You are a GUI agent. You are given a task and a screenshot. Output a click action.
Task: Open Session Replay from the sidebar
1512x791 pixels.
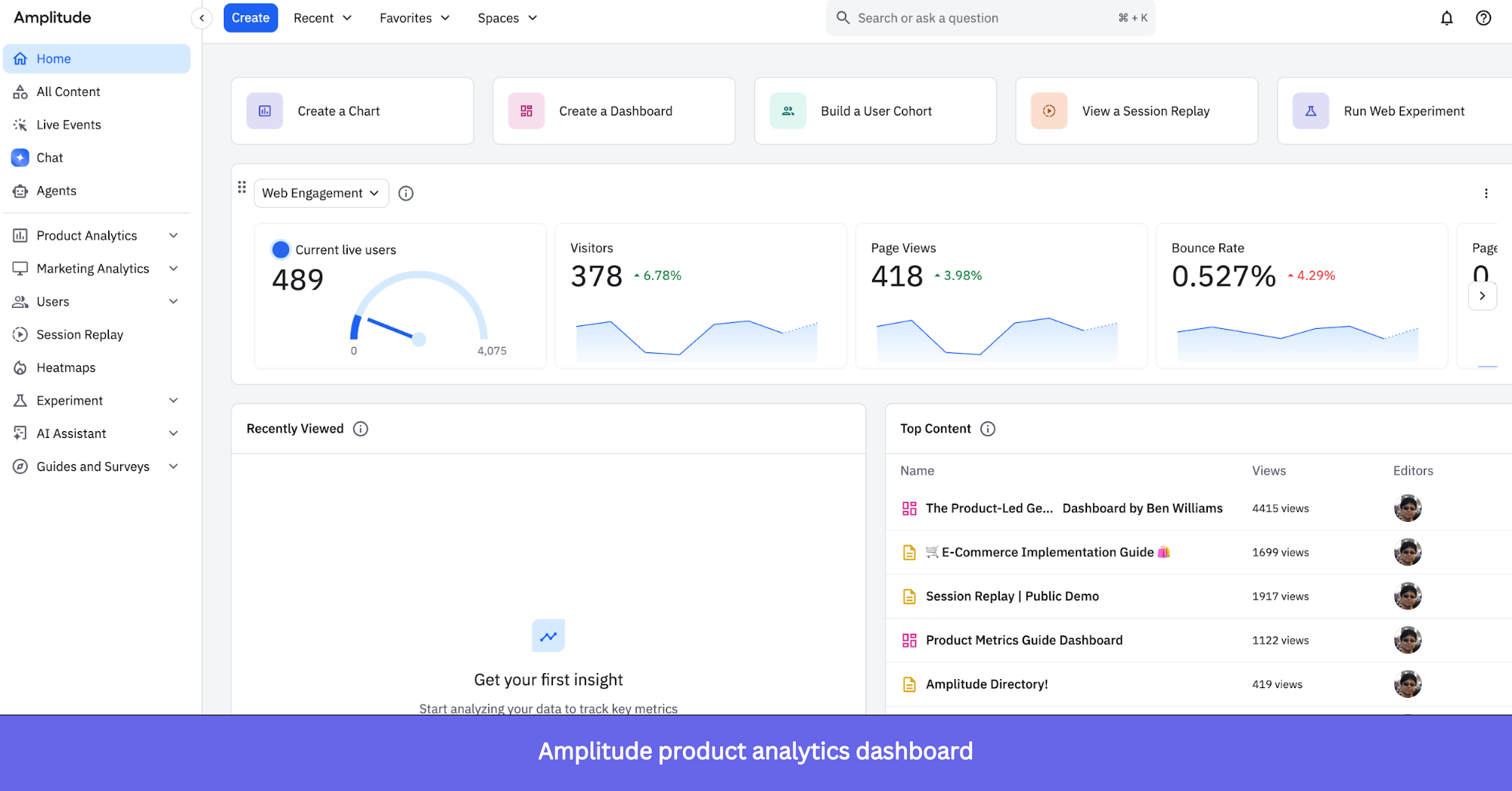79,334
